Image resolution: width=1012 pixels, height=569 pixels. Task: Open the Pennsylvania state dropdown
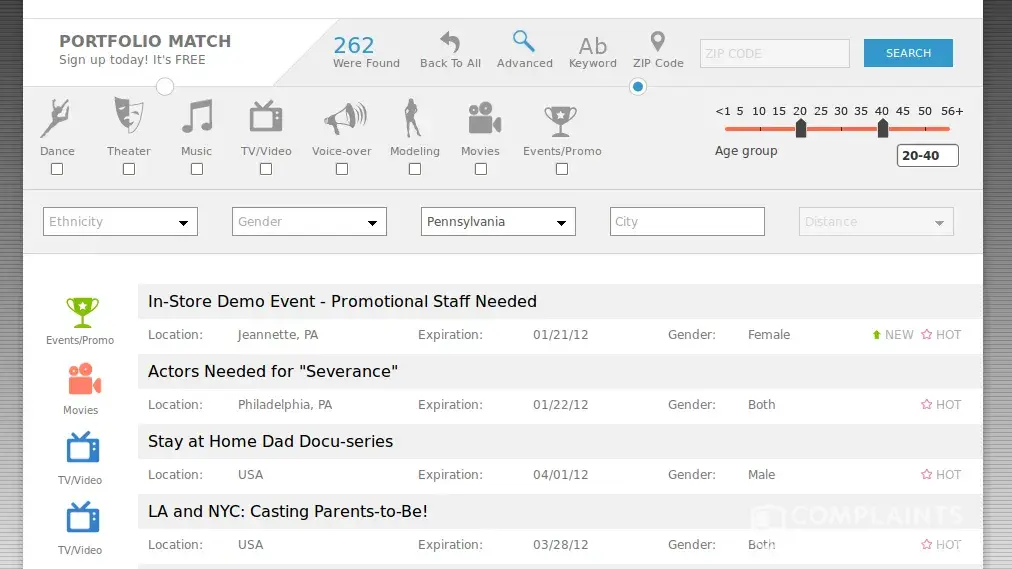tap(498, 222)
